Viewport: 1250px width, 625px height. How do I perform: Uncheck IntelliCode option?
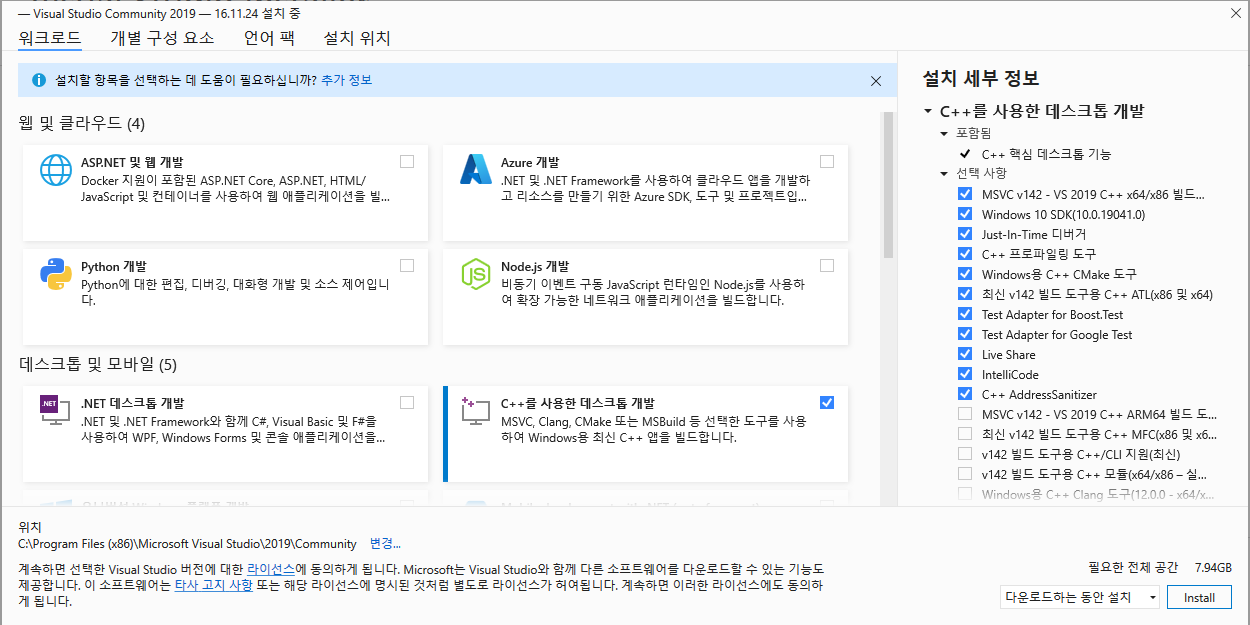pos(965,374)
